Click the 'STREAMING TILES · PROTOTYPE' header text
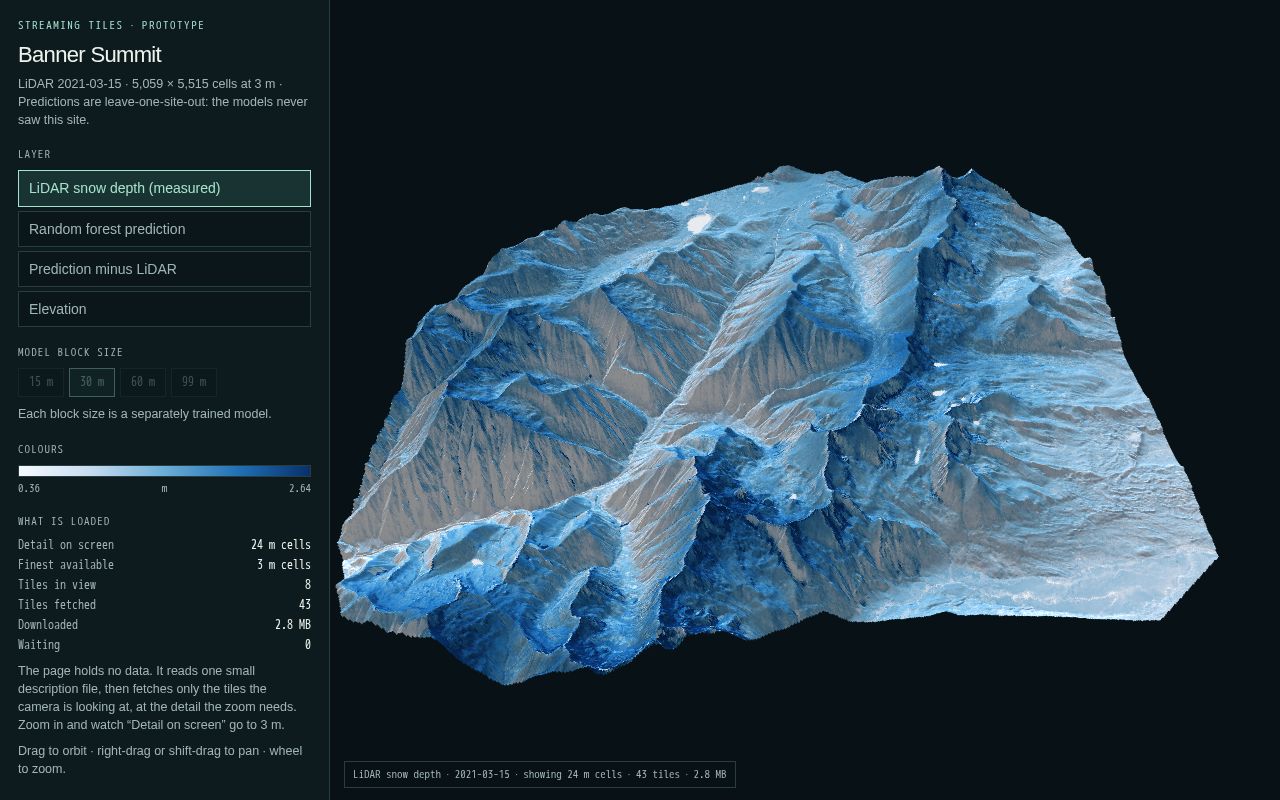This screenshot has height=800, width=1280. (x=111, y=25)
